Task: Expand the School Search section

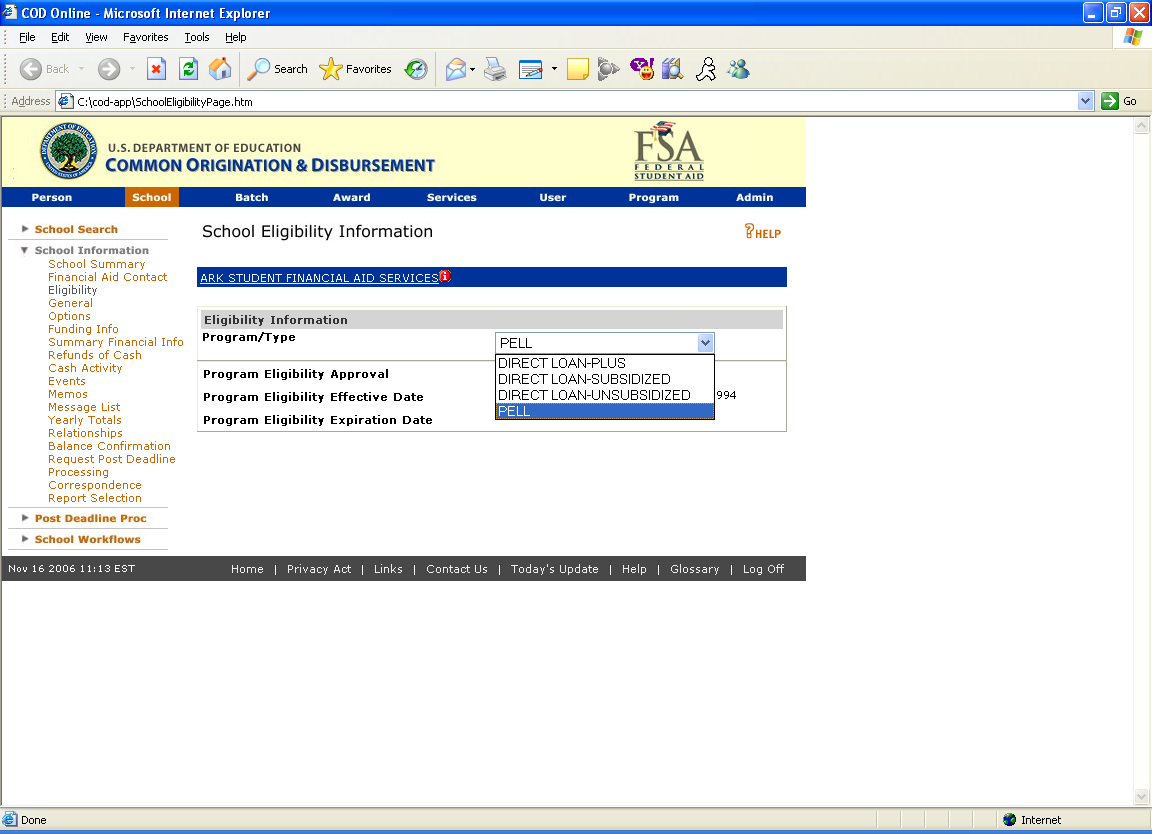Action: 76,229
